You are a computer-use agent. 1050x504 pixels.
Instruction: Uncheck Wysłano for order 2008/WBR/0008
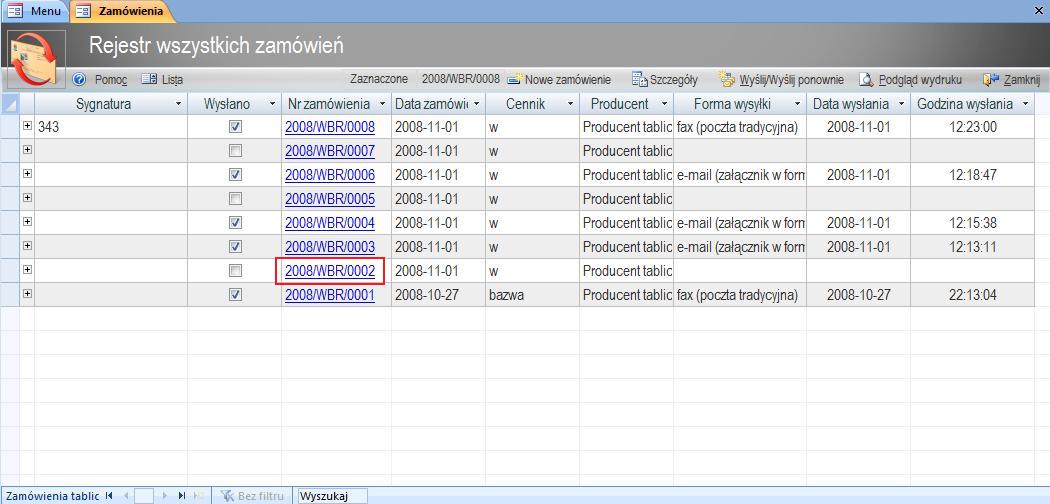235,127
